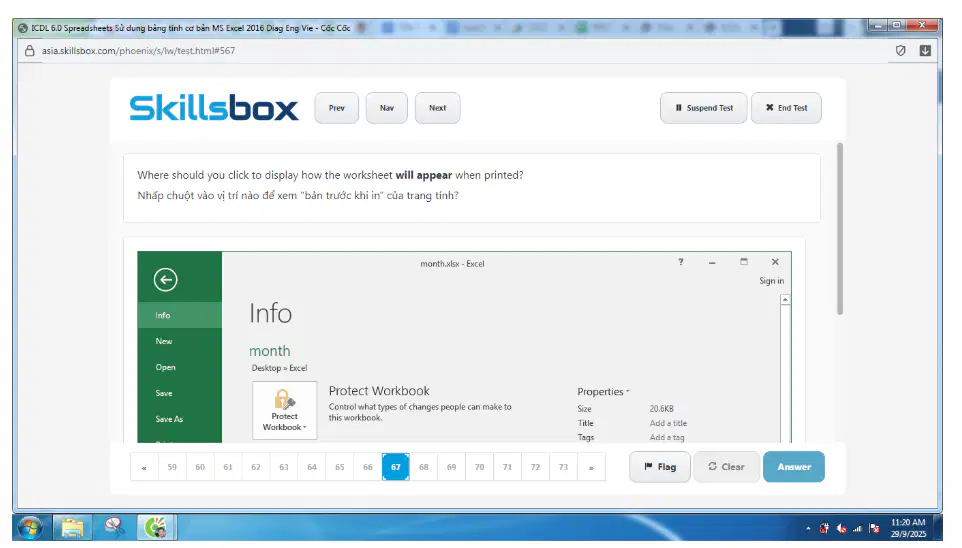
Task: Jump to question 60
Action: coord(200,467)
